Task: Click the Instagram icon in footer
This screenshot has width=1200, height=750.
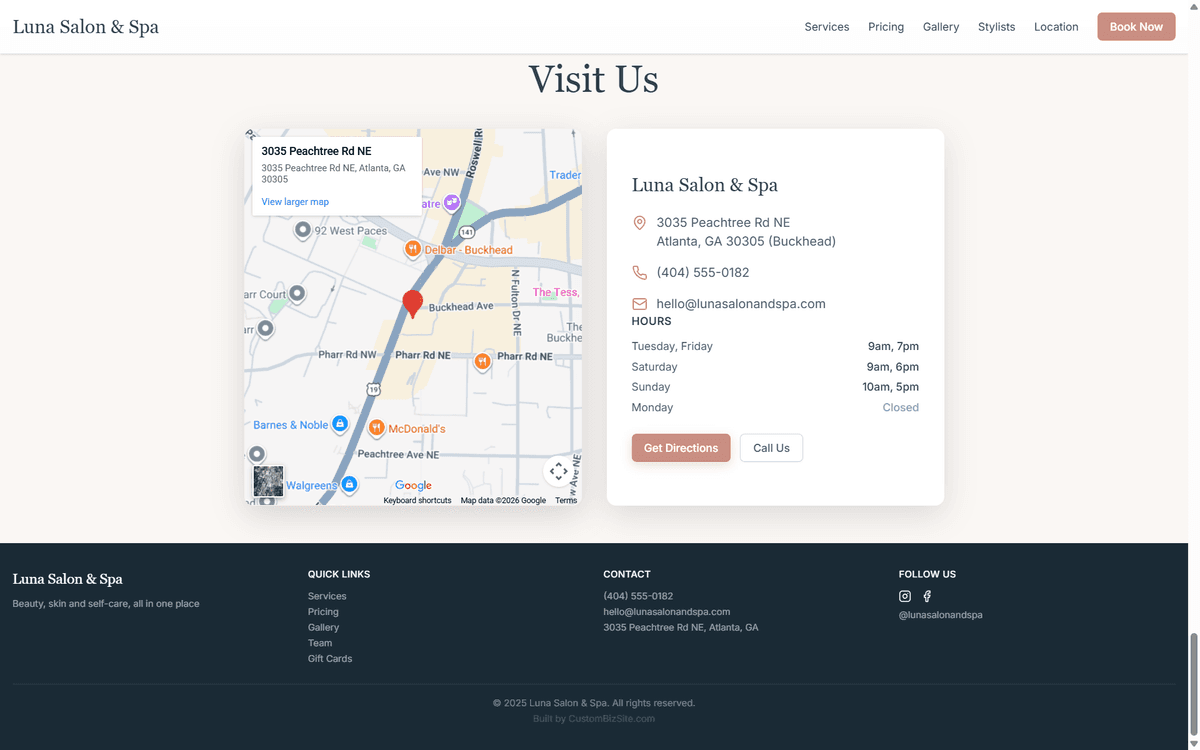Action: (905, 596)
